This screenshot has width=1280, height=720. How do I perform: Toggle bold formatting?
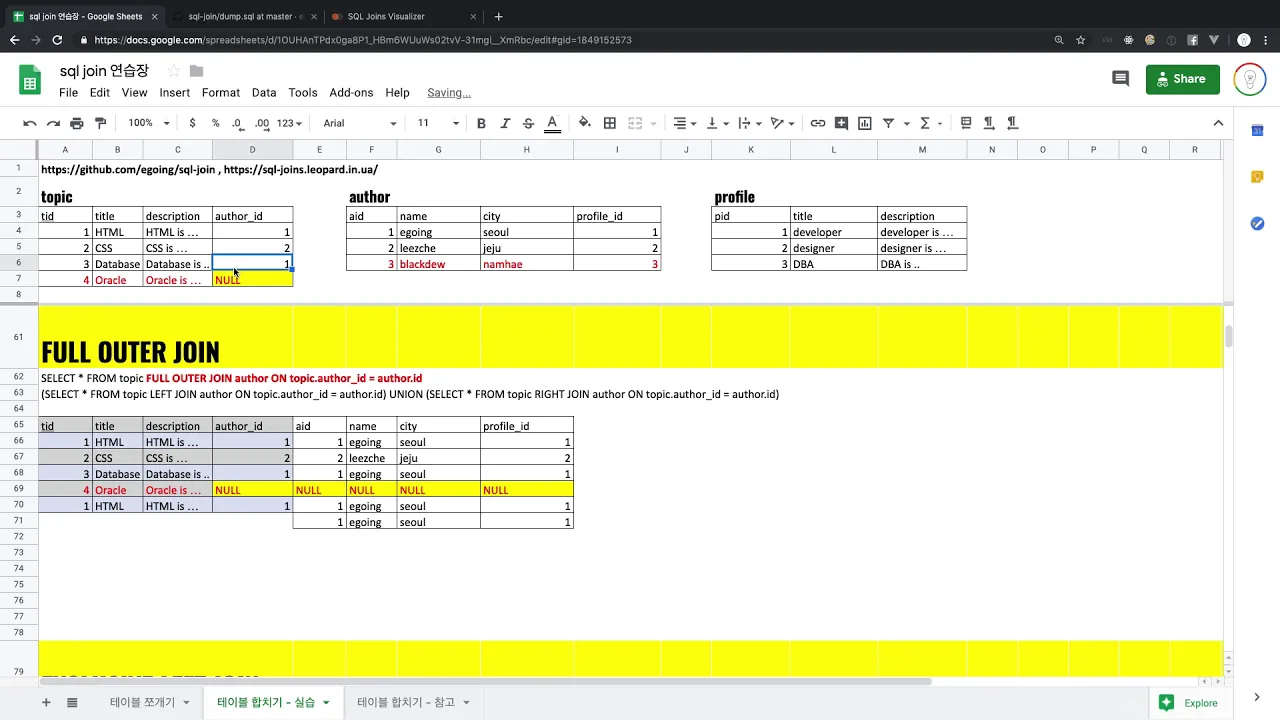click(x=481, y=123)
